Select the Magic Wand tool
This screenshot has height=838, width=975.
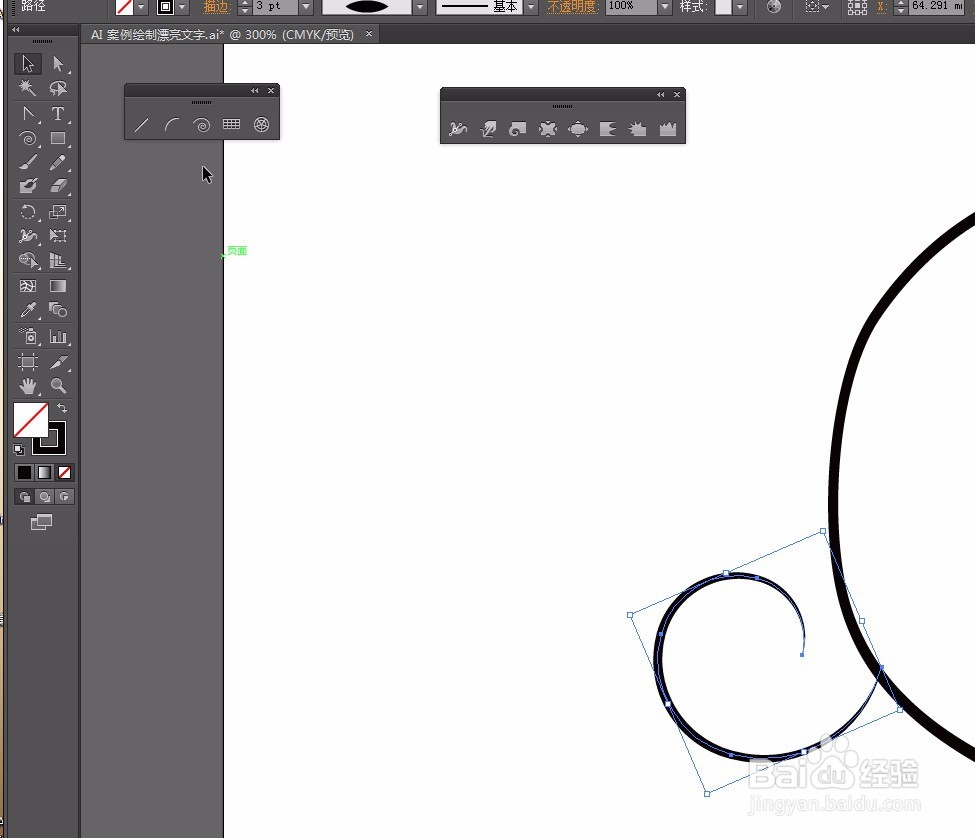[x=27, y=88]
